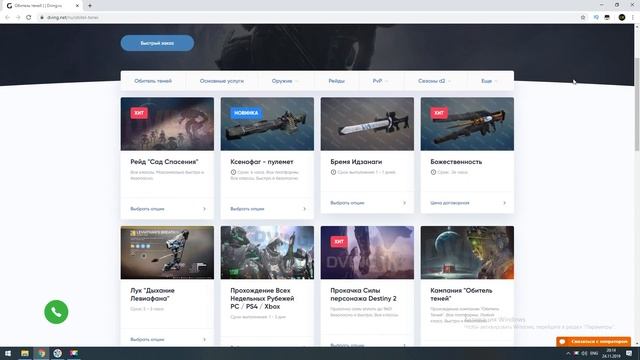Click the arrow on Бремя Идзанаги card footer
This screenshot has height=360, width=640.
coord(404,203)
